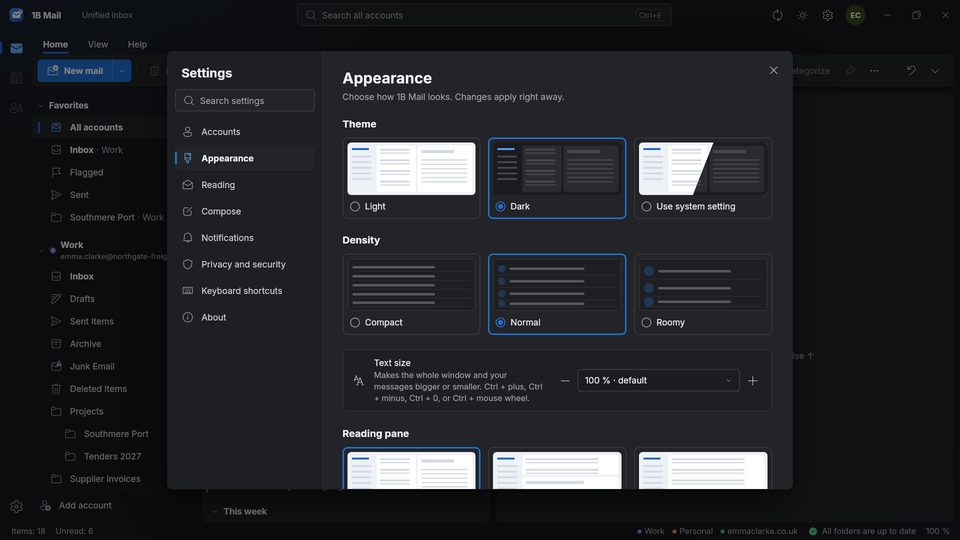
Task: Collapse the Favorites section
Action: [x=41, y=105]
